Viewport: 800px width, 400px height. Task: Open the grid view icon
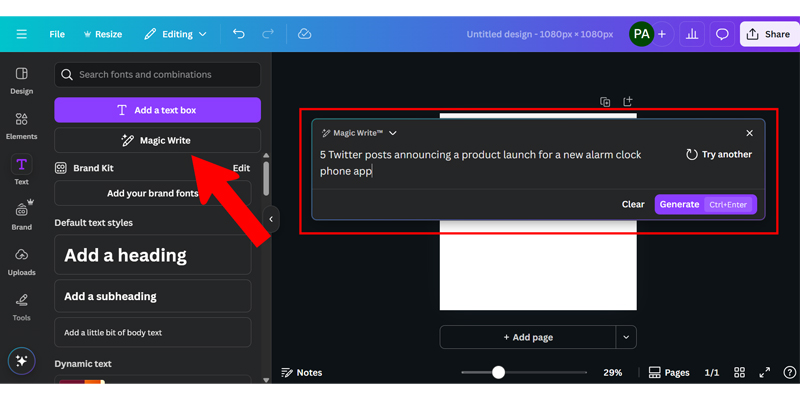point(739,372)
